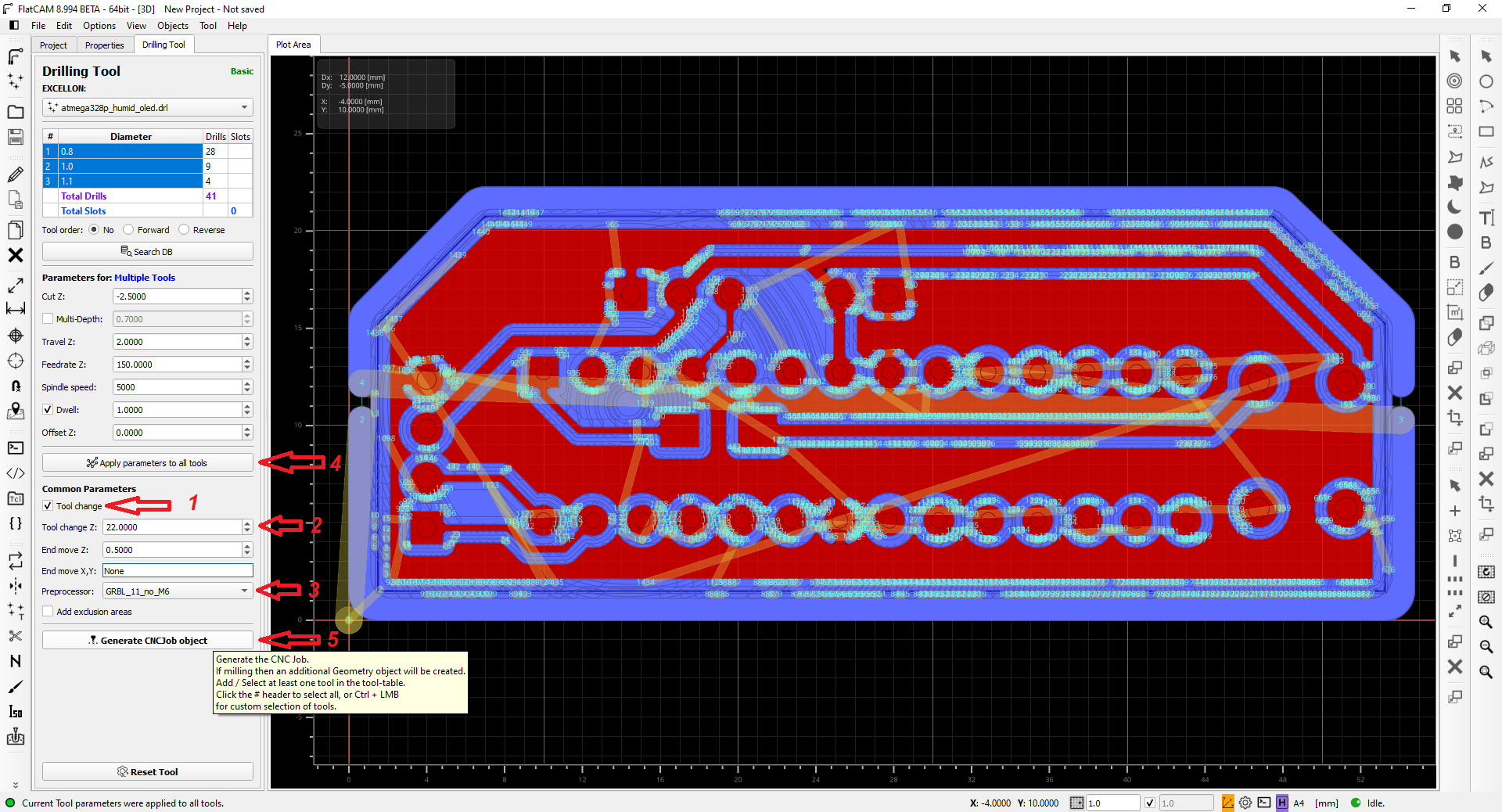Viewport: 1502px width, 812px height.
Task: Click the Feedrate Z spinner arrows
Action: point(247,365)
